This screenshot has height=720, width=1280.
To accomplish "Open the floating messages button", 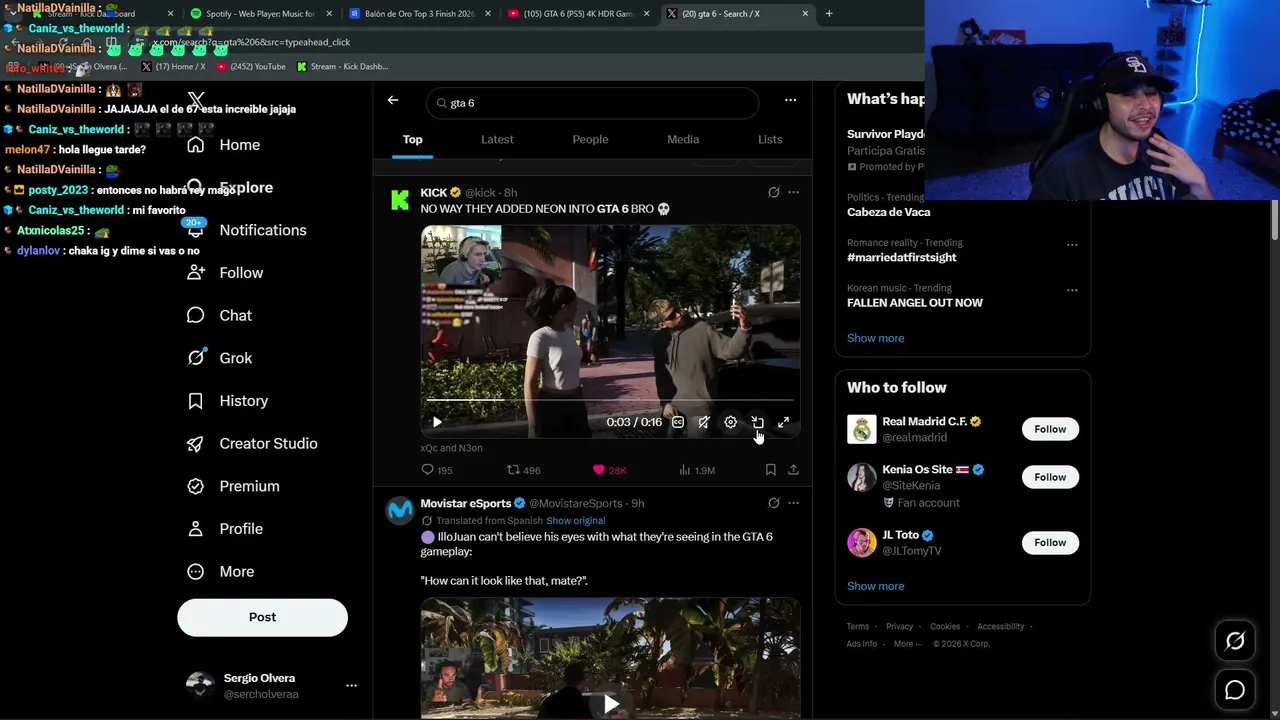I will [x=1235, y=690].
